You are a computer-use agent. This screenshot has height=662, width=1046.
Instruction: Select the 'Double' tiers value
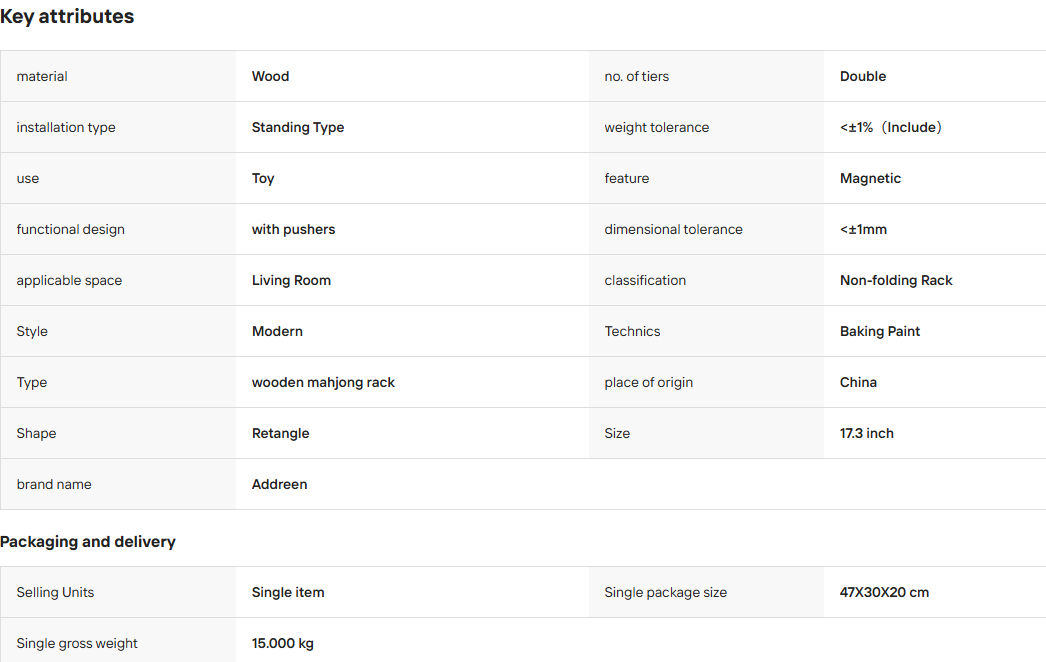(863, 76)
